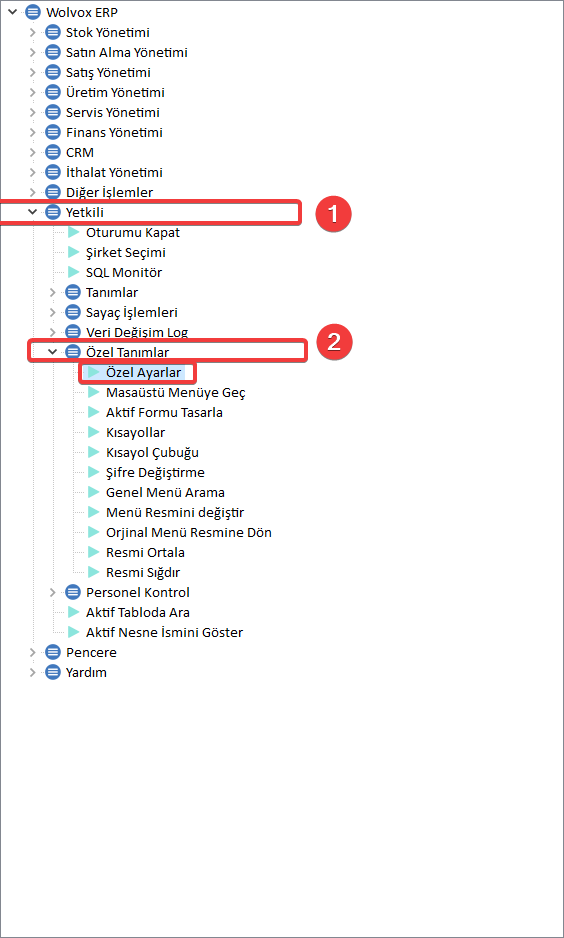Open Özel Ayarlar item

tap(144, 373)
